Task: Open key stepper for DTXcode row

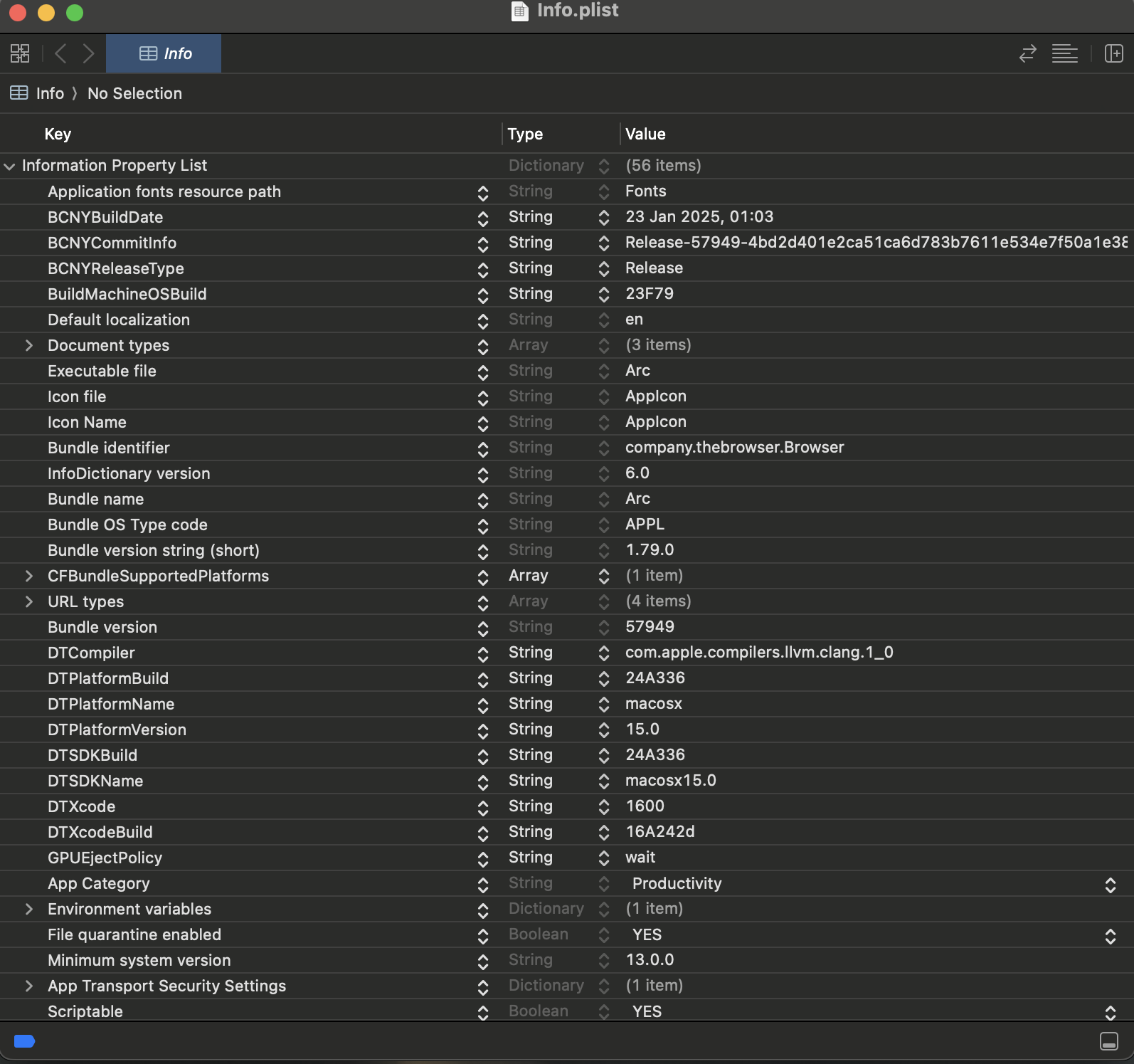Action: coord(483,807)
